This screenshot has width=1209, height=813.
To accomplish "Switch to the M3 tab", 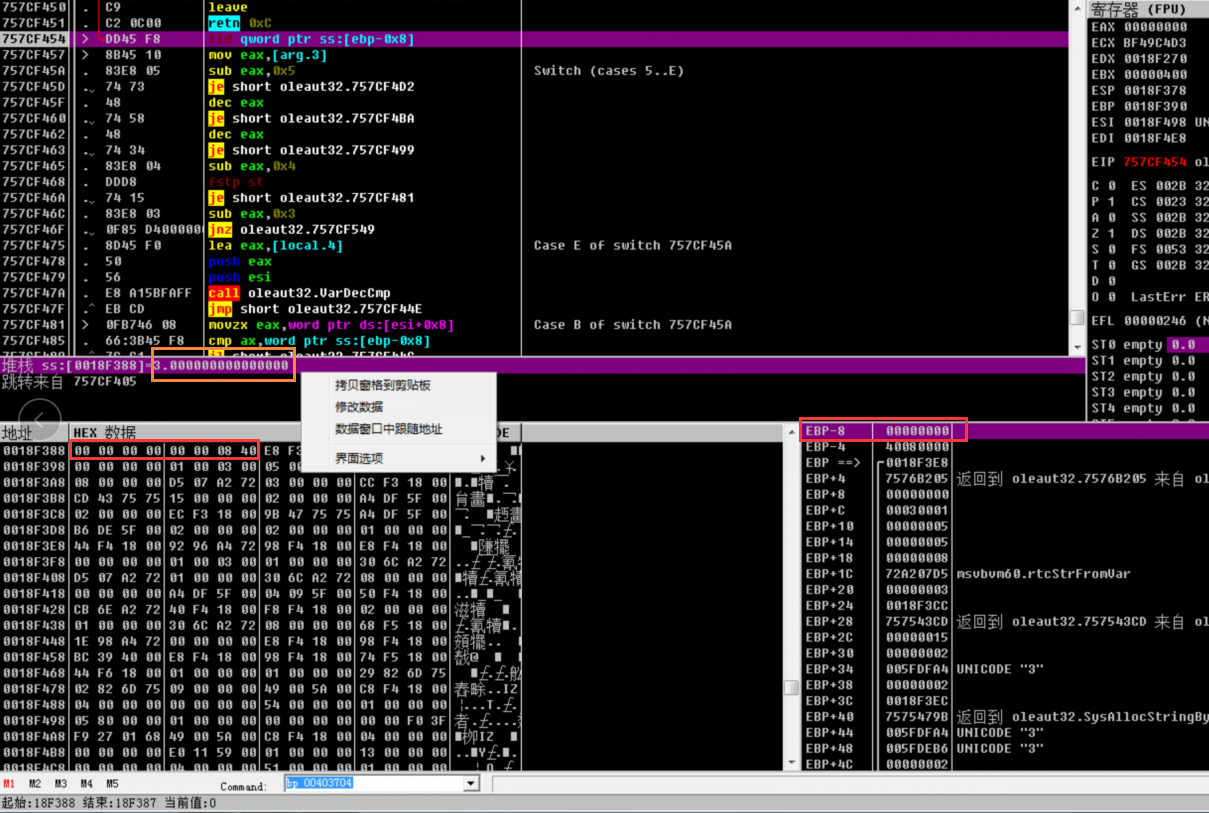I will [x=61, y=784].
